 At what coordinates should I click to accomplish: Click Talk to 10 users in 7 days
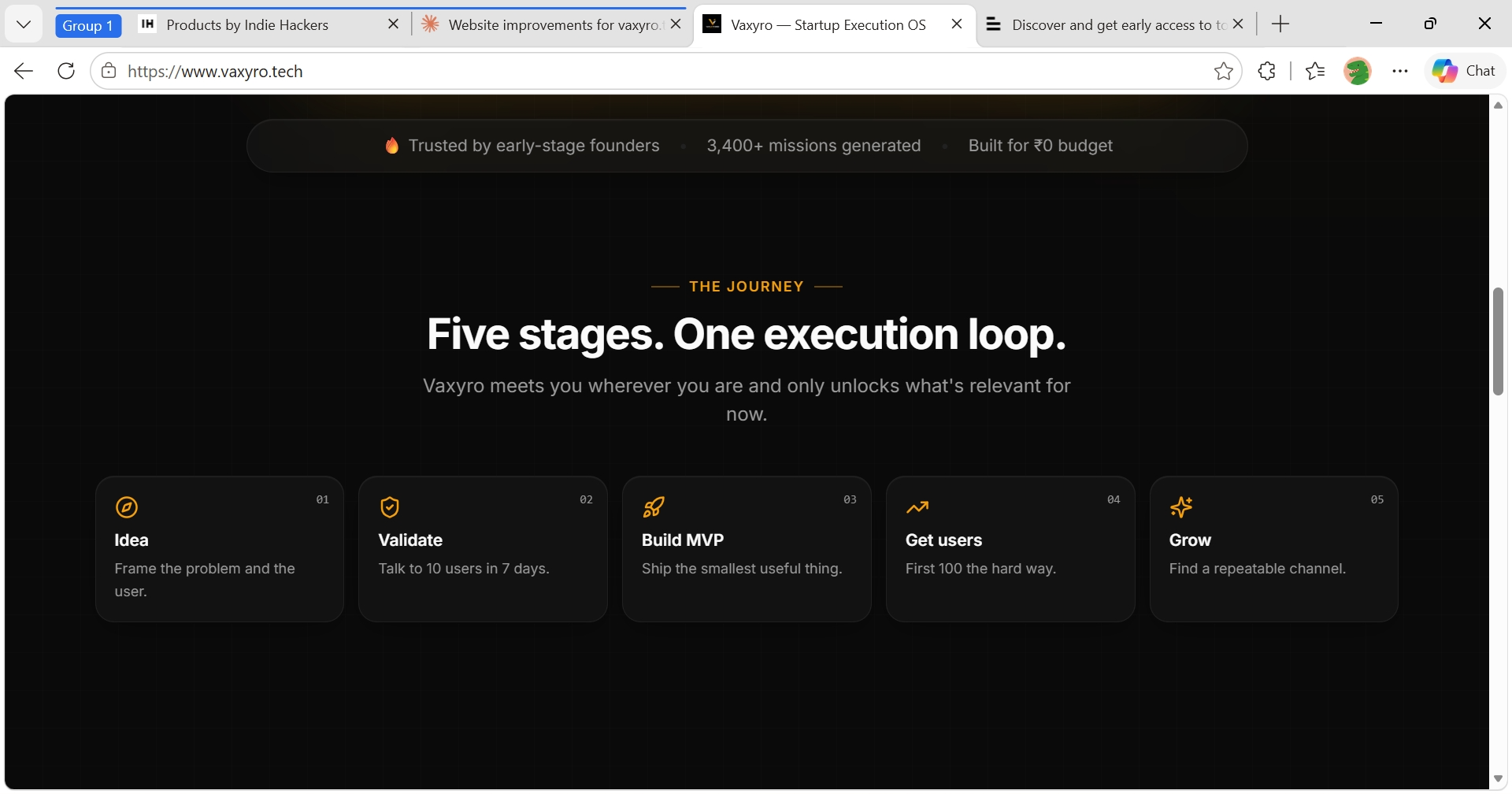(x=464, y=569)
